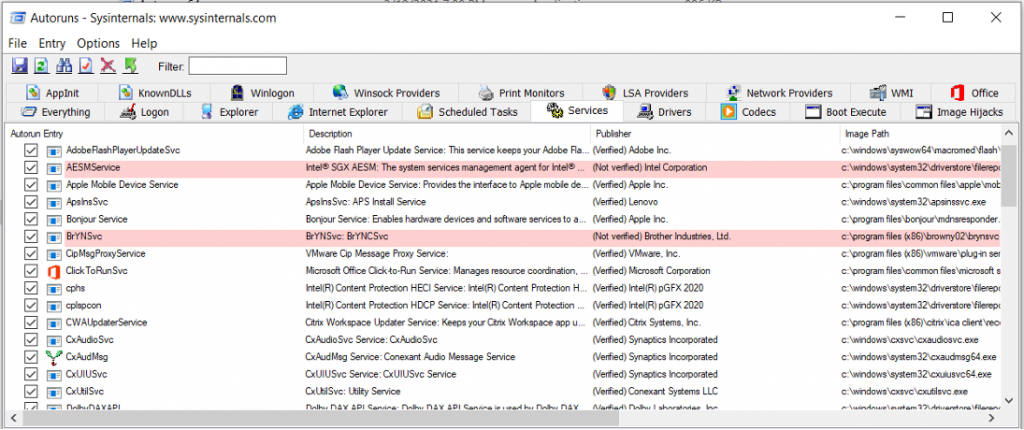
Task: Switch to the WMI tab
Action: tap(891, 93)
